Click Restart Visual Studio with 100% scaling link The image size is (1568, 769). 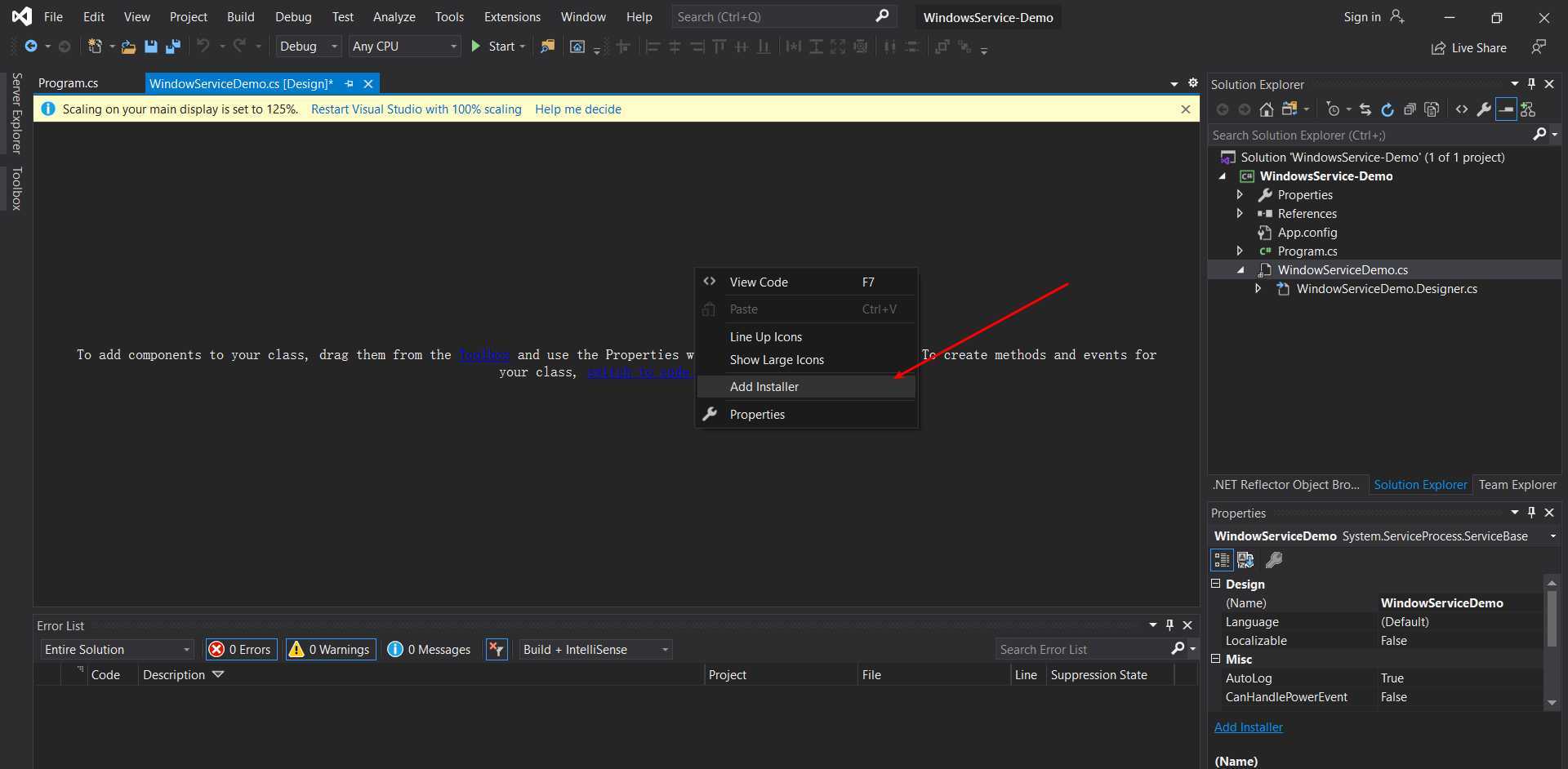pos(416,109)
